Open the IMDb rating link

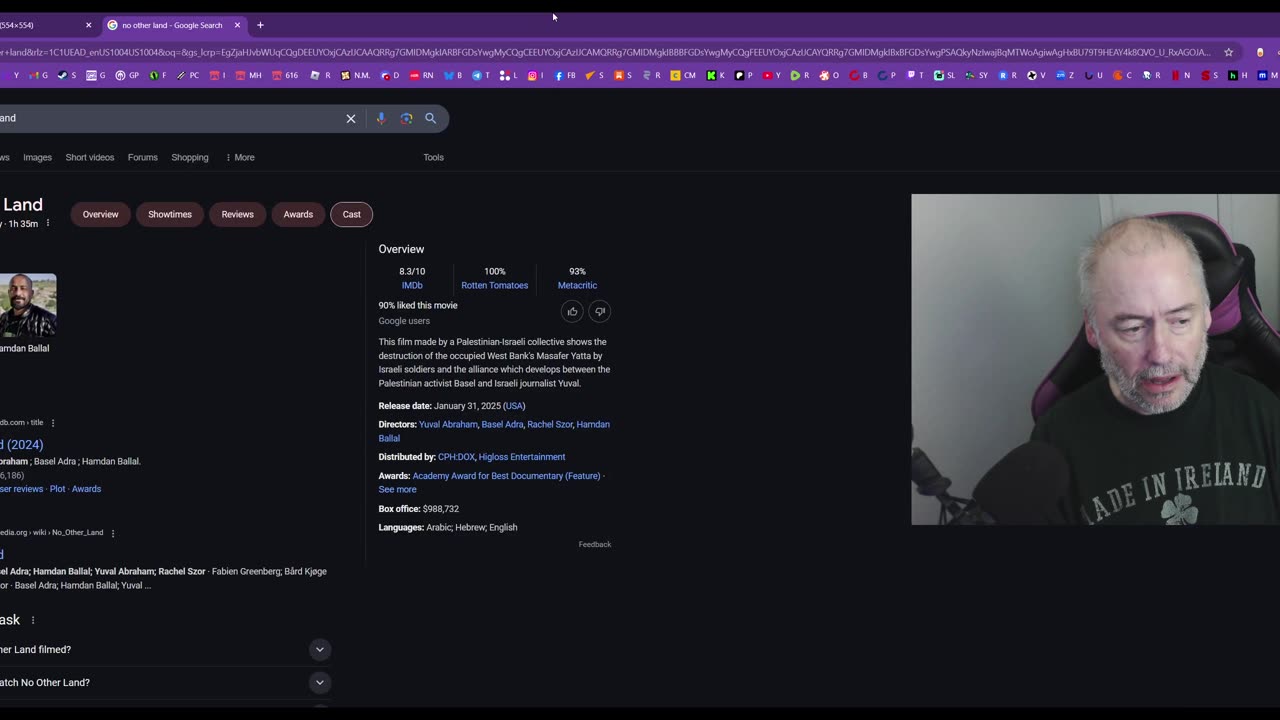pos(412,285)
